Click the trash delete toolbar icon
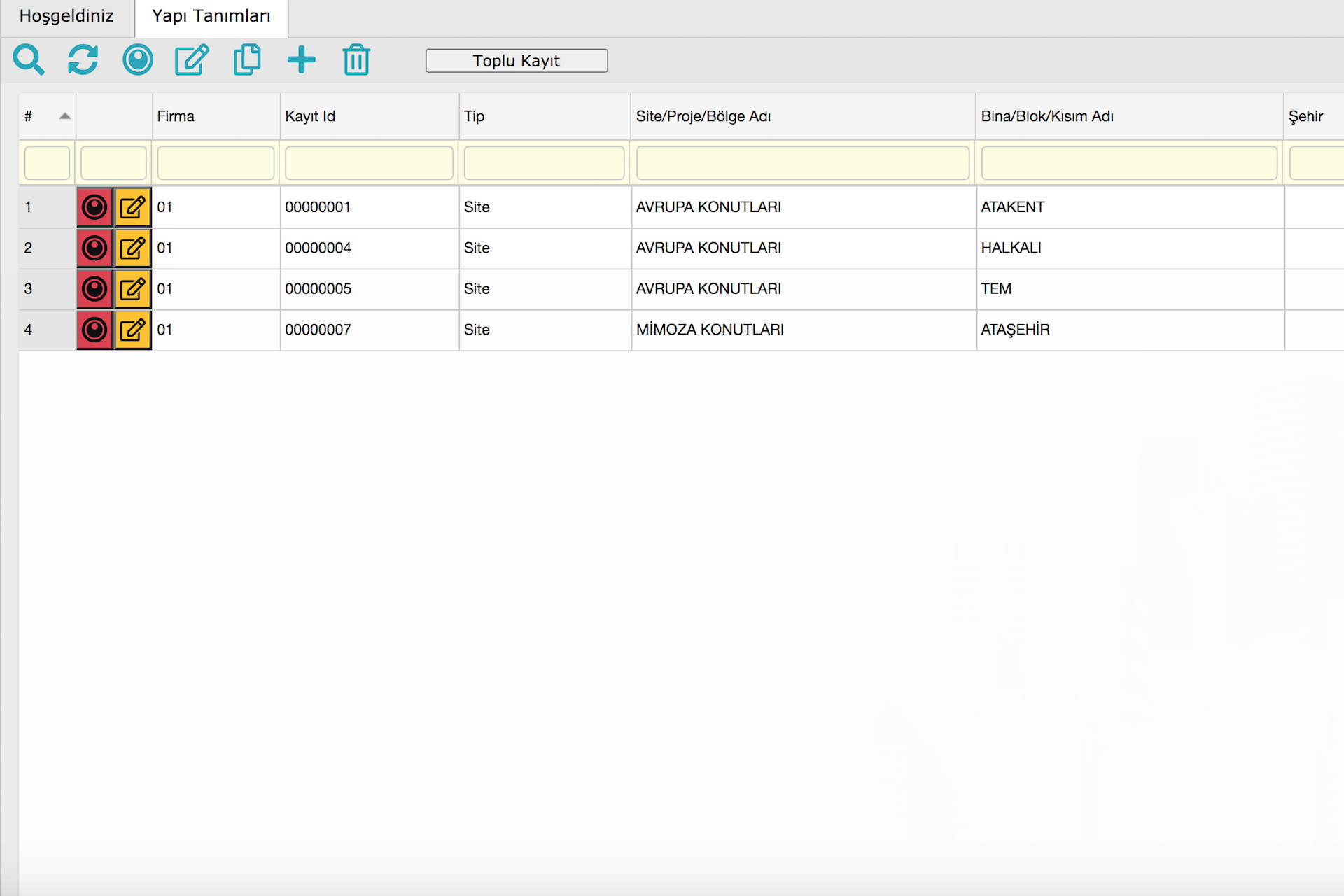The image size is (1344, 896). tap(356, 60)
